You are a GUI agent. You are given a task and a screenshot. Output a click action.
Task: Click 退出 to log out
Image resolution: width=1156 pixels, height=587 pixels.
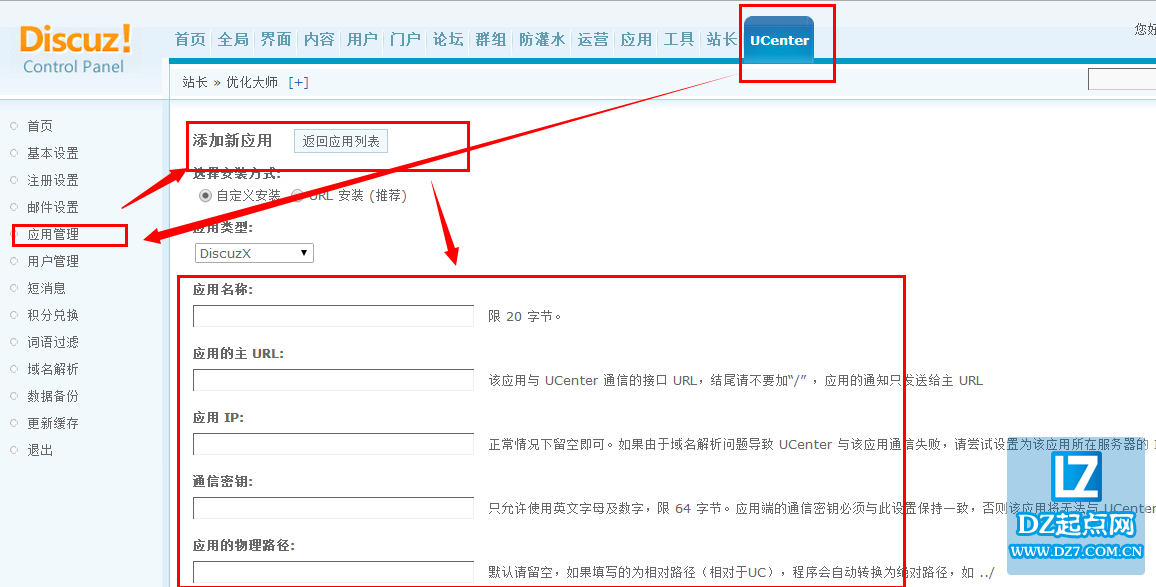tap(40, 450)
